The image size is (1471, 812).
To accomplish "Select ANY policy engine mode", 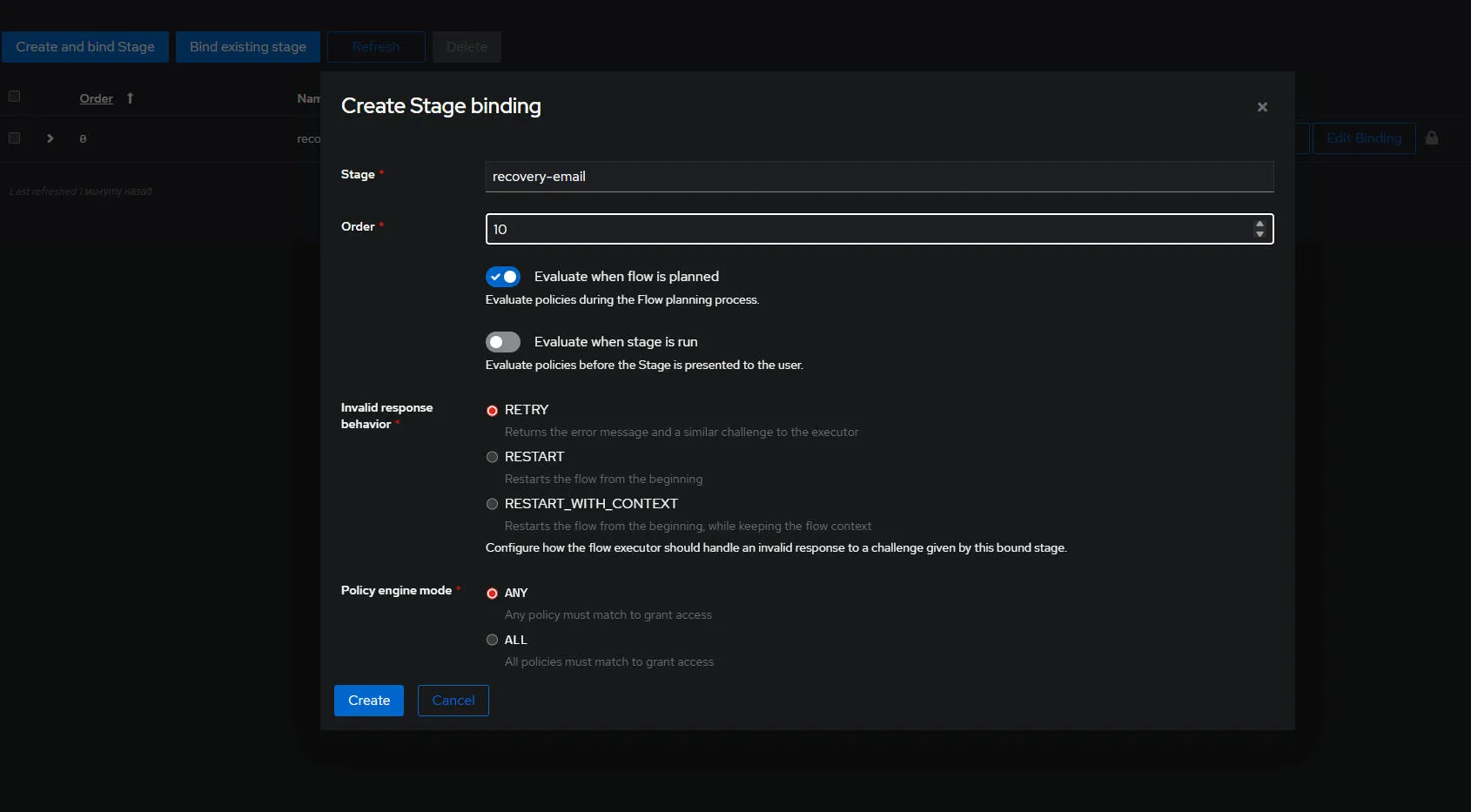I will 493,594.
